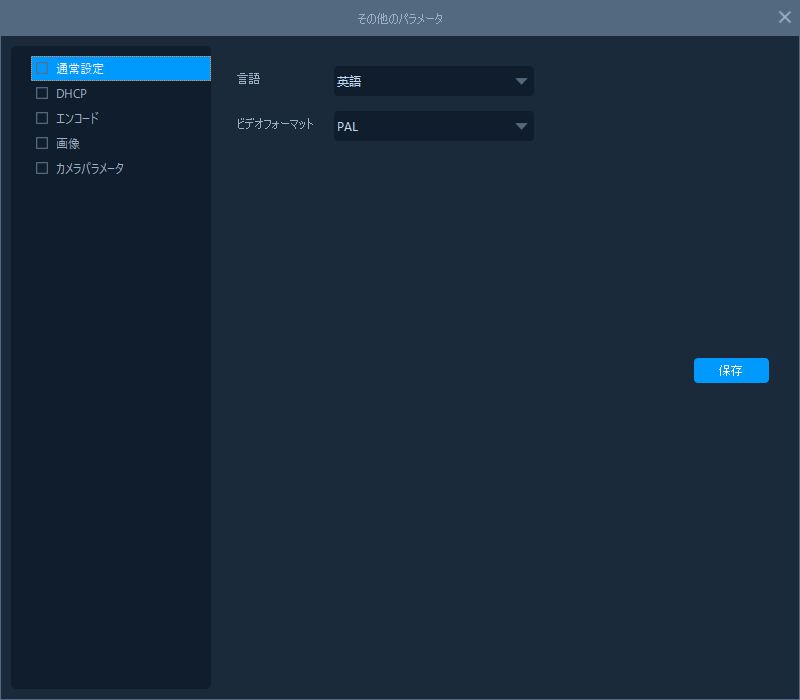Click the ビデオフォーマット field label
Viewport: 800px width, 700px height.
click(275, 125)
